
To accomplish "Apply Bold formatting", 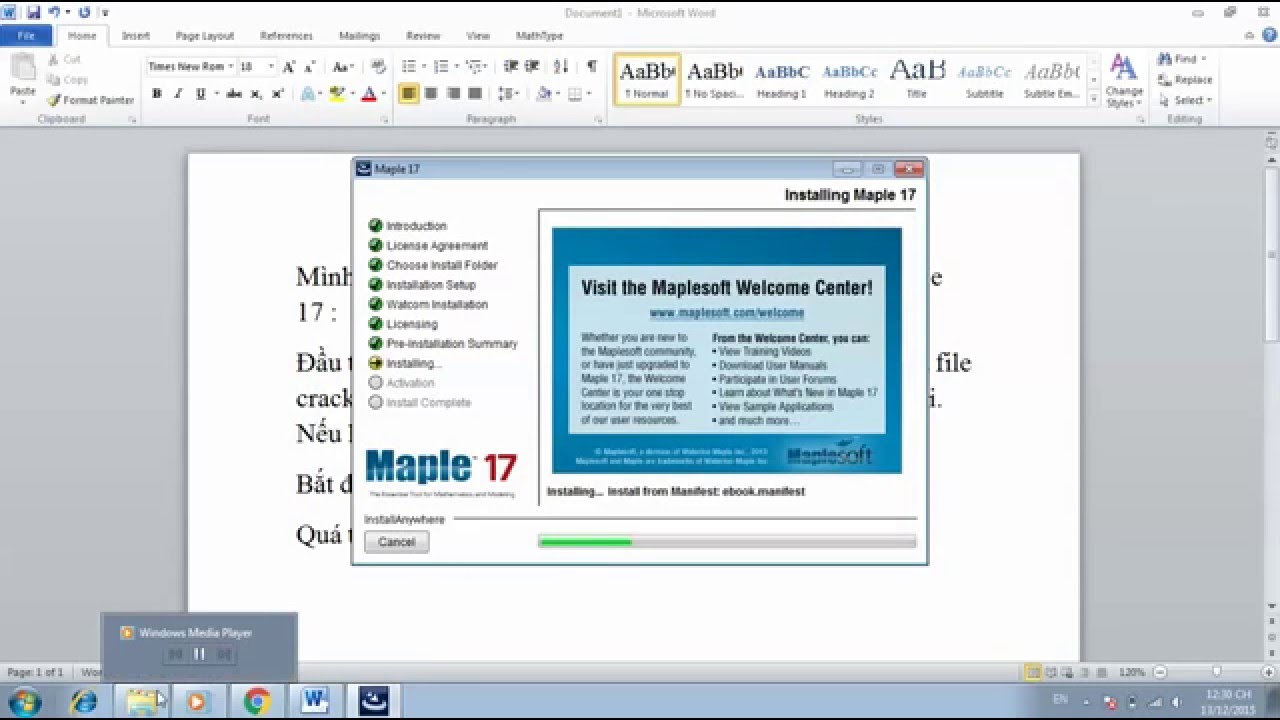I will point(156,93).
